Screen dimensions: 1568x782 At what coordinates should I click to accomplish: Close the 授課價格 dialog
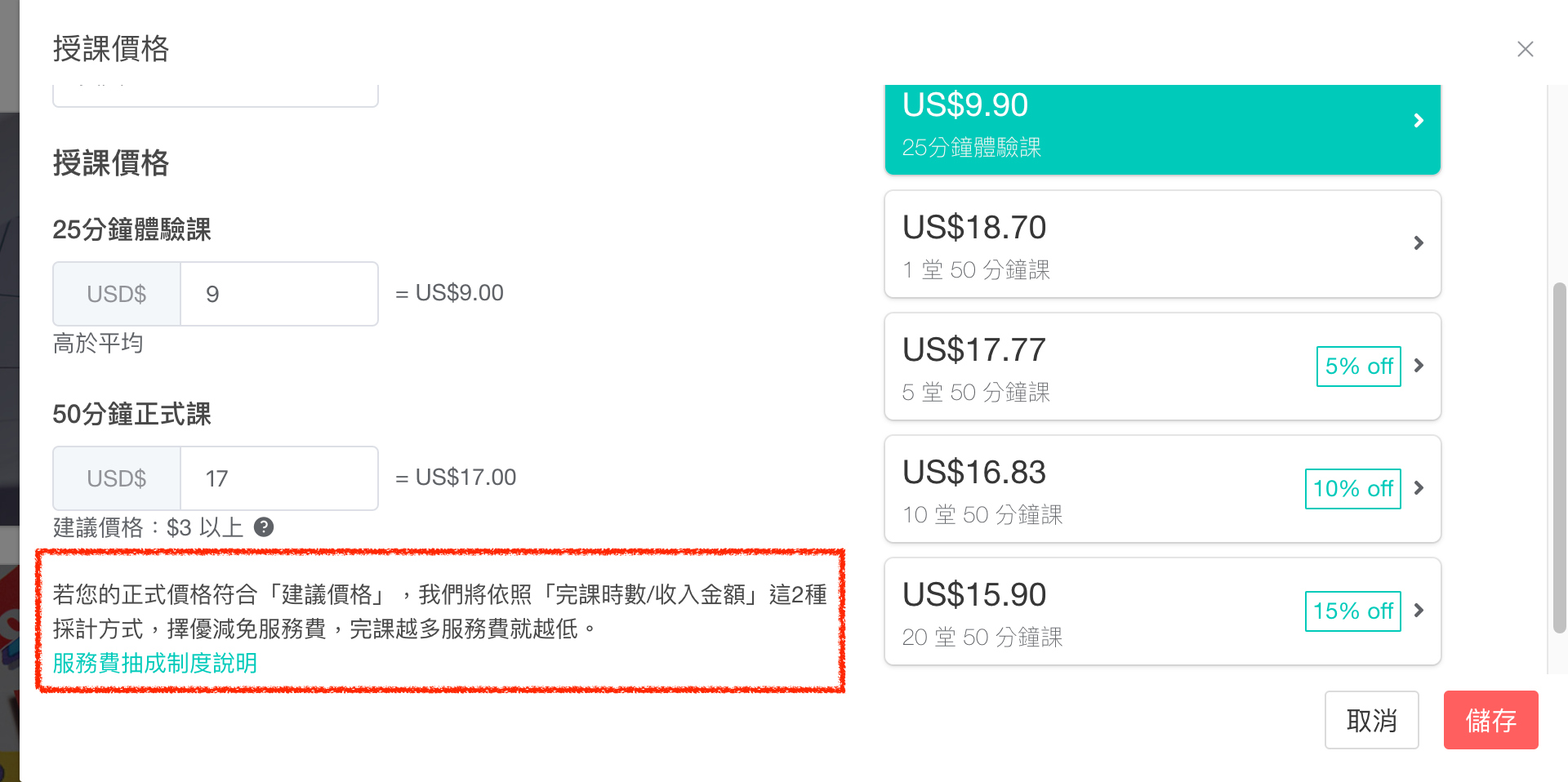pos(1525,50)
